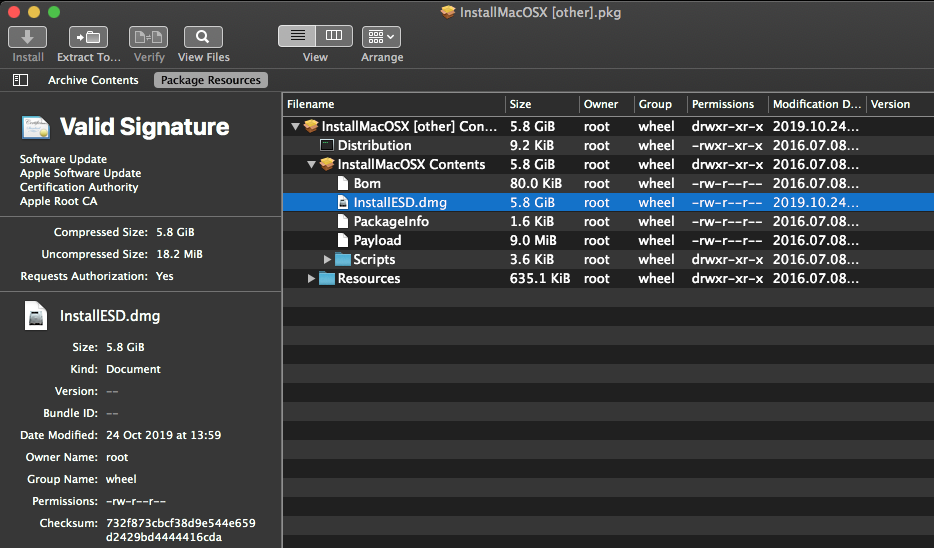The height and width of the screenshot is (548, 934).
Task: Click the Payload file icon
Action: tap(343, 241)
